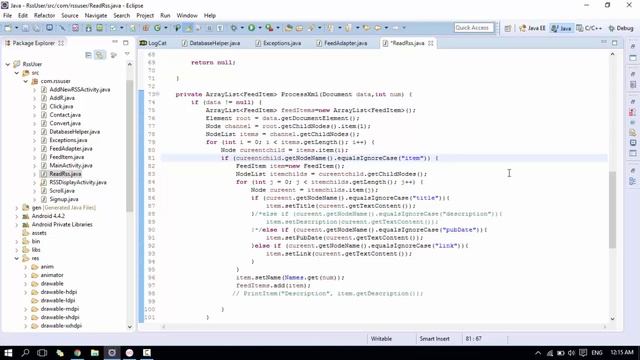Click the green New Java Class icon

tap(157, 28)
